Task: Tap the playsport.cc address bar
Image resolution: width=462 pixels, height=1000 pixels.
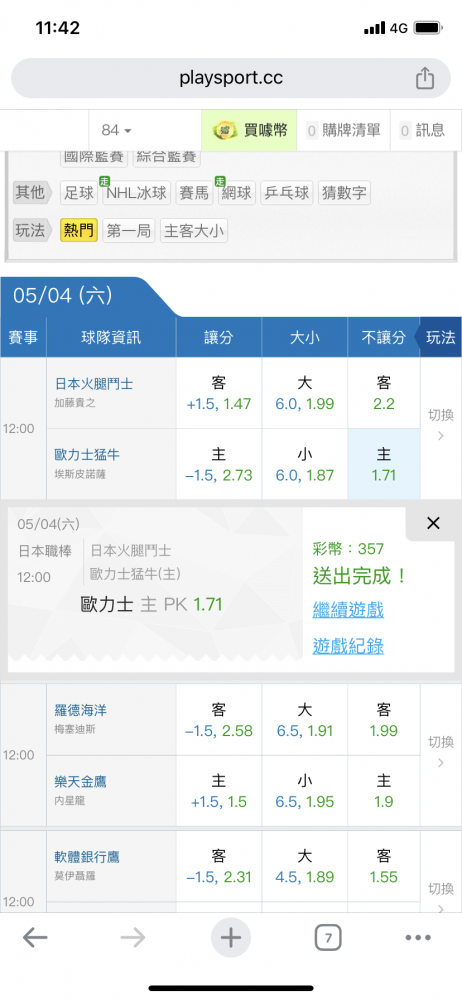Action: tap(231, 78)
